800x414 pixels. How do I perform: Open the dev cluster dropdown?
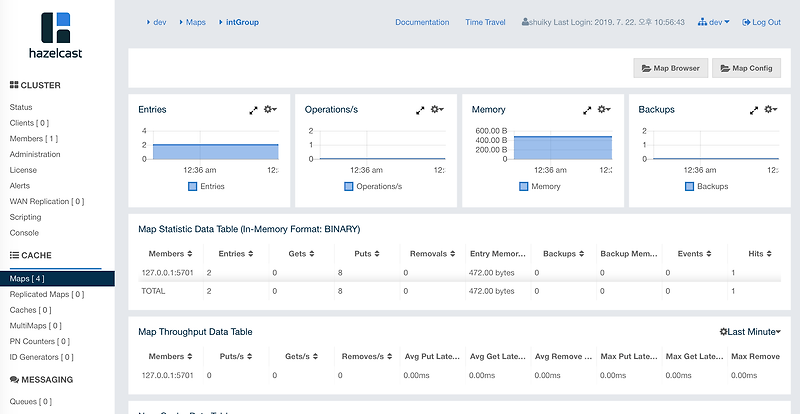(x=714, y=22)
